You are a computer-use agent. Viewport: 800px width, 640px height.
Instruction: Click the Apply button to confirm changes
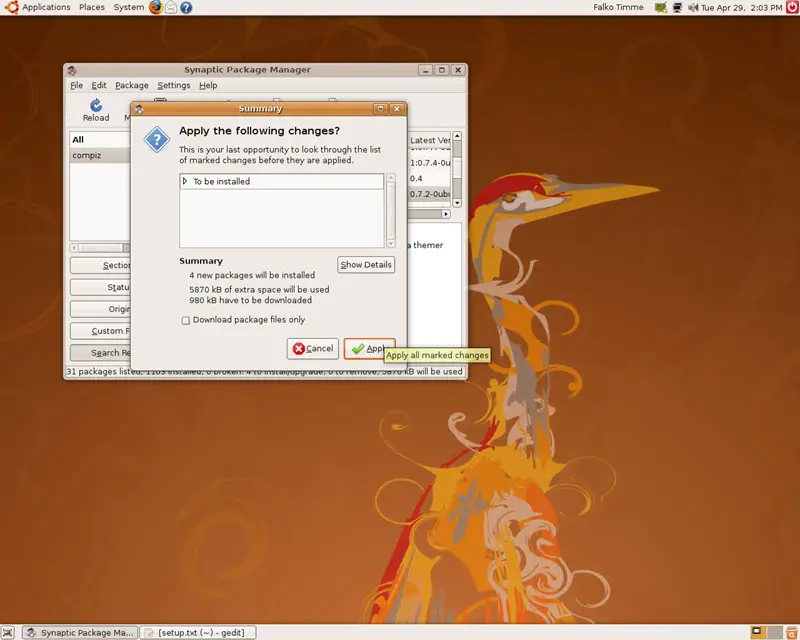coord(369,349)
